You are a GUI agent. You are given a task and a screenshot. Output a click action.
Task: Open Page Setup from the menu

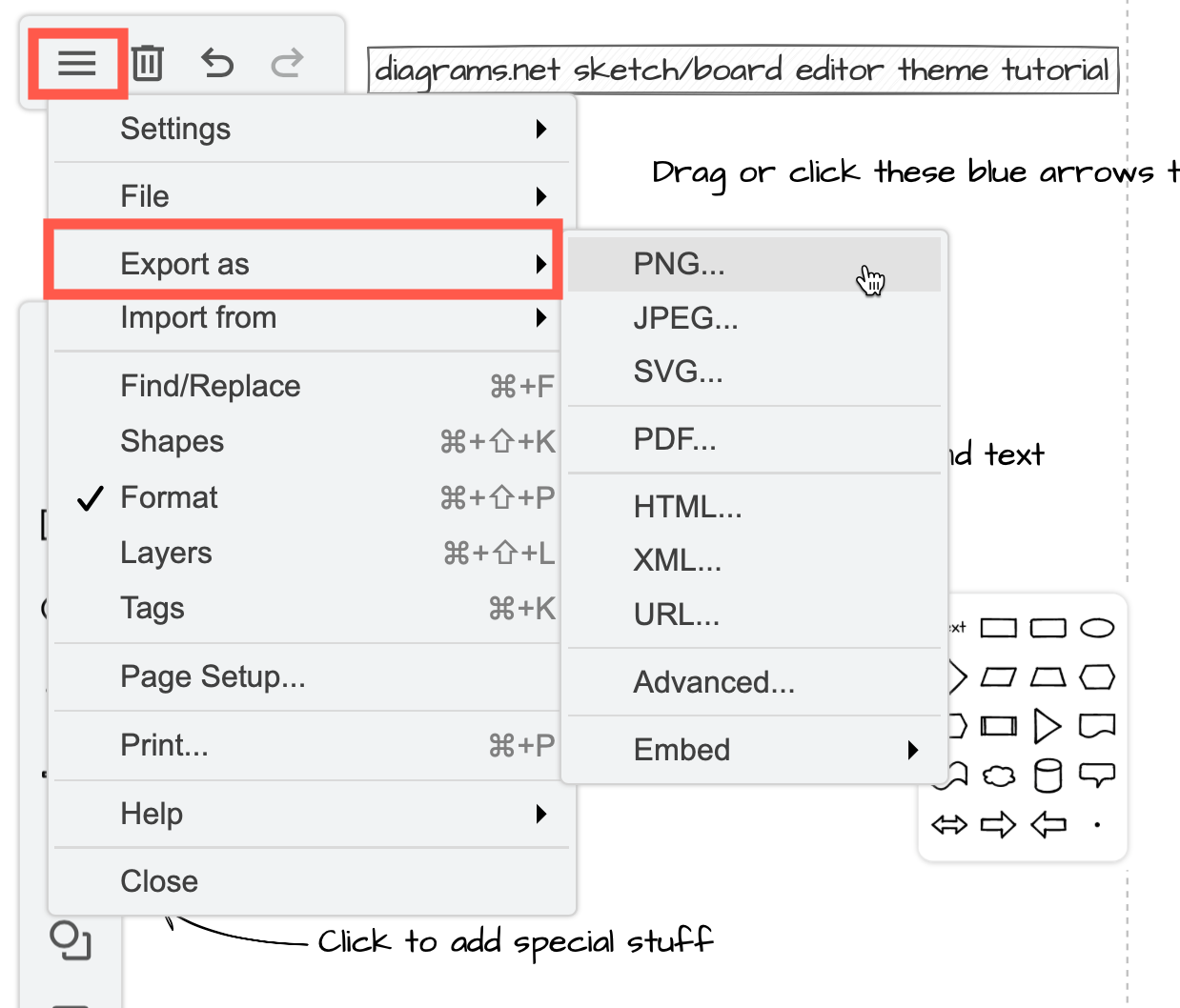(211, 676)
